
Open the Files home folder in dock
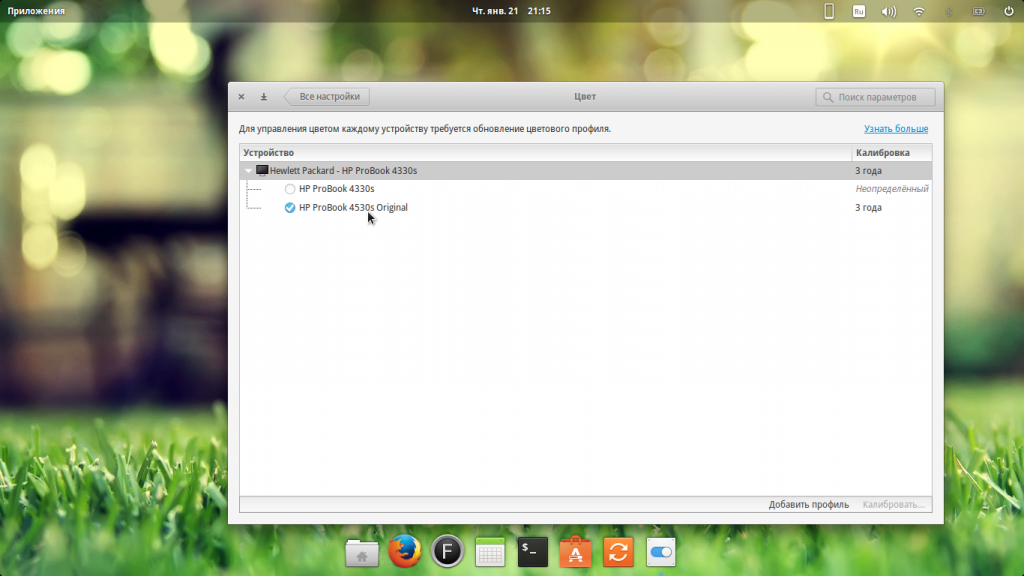[x=362, y=552]
